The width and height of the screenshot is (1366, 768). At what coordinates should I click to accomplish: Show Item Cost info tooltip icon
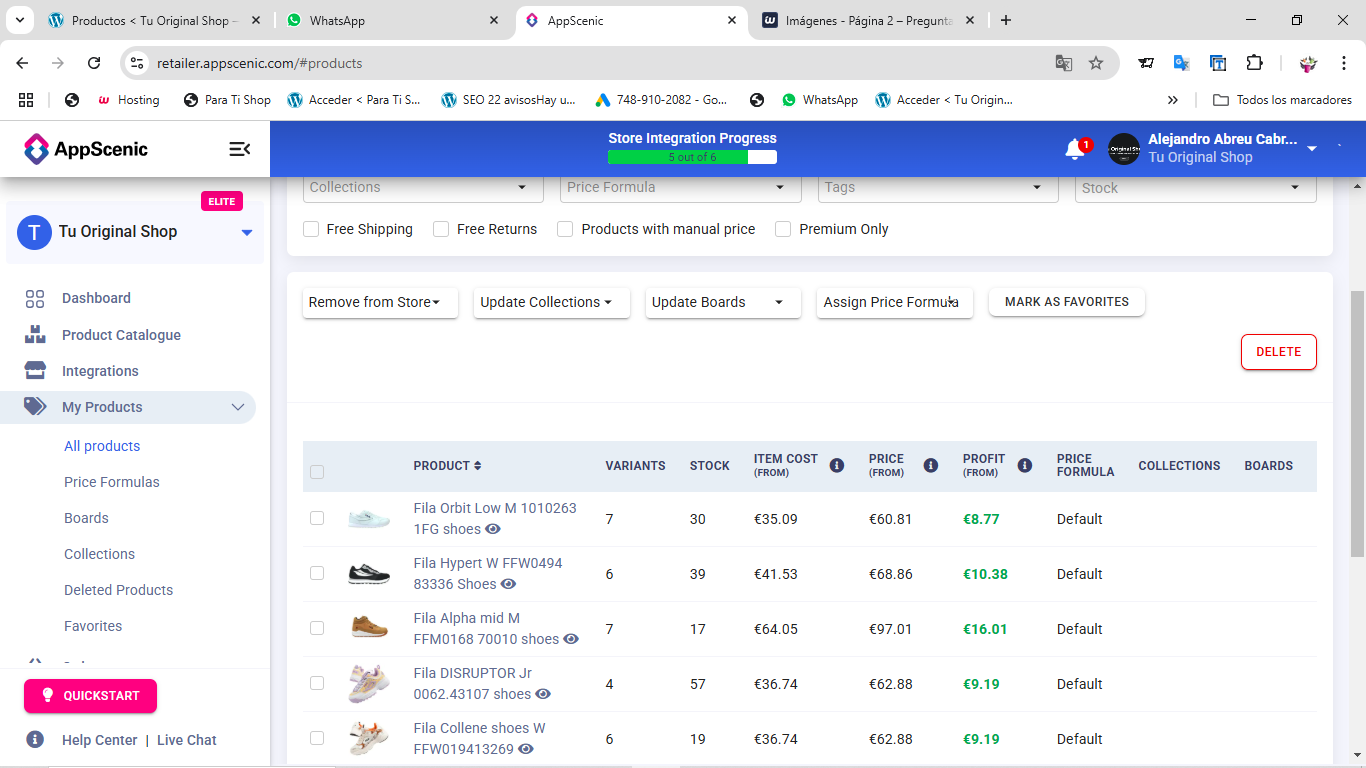coord(837,465)
